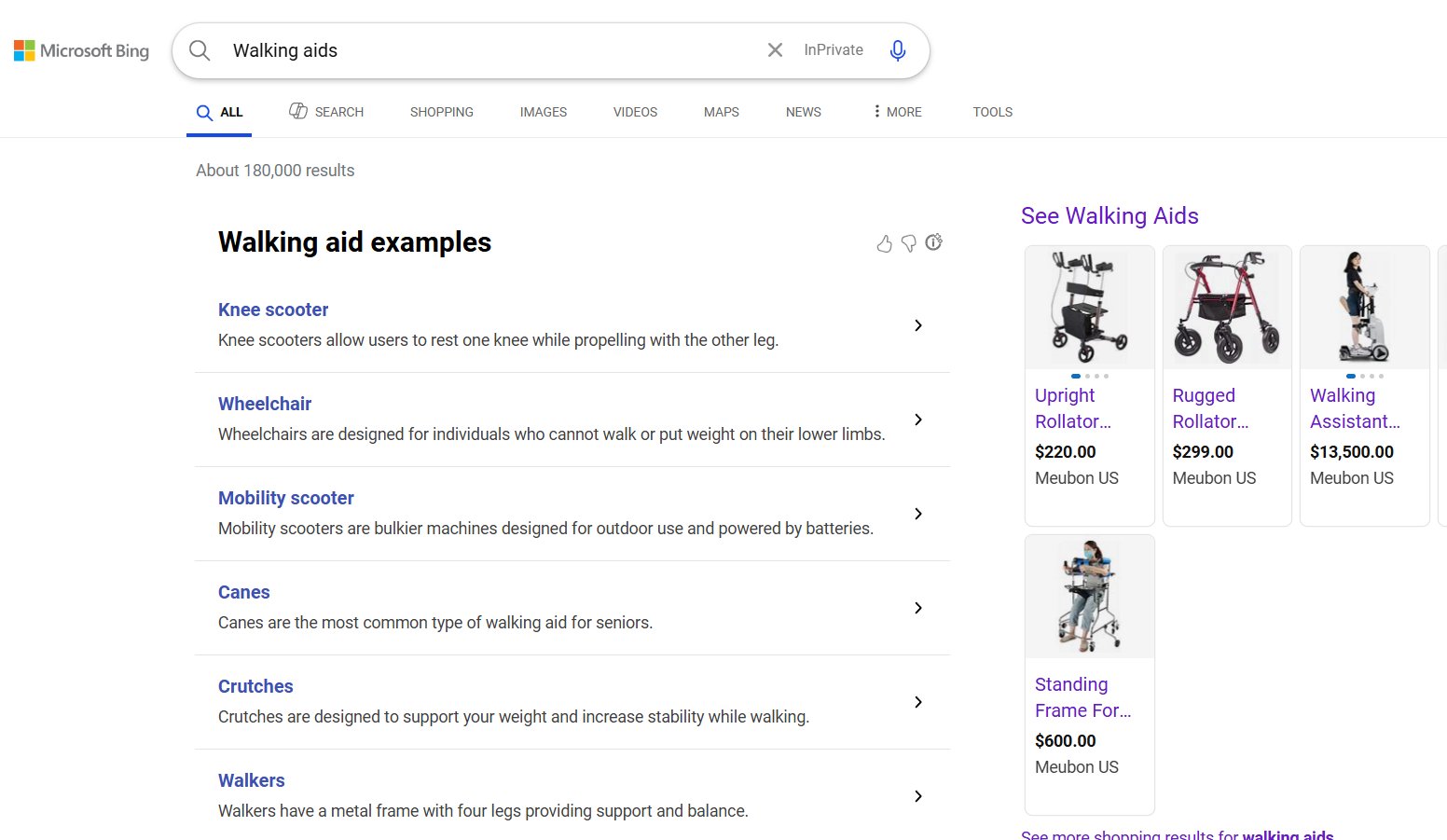Image resolution: width=1447 pixels, height=840 pixels.
Task: Click the feedback timer icon near thumbs
Action: [x=933, y=242]
